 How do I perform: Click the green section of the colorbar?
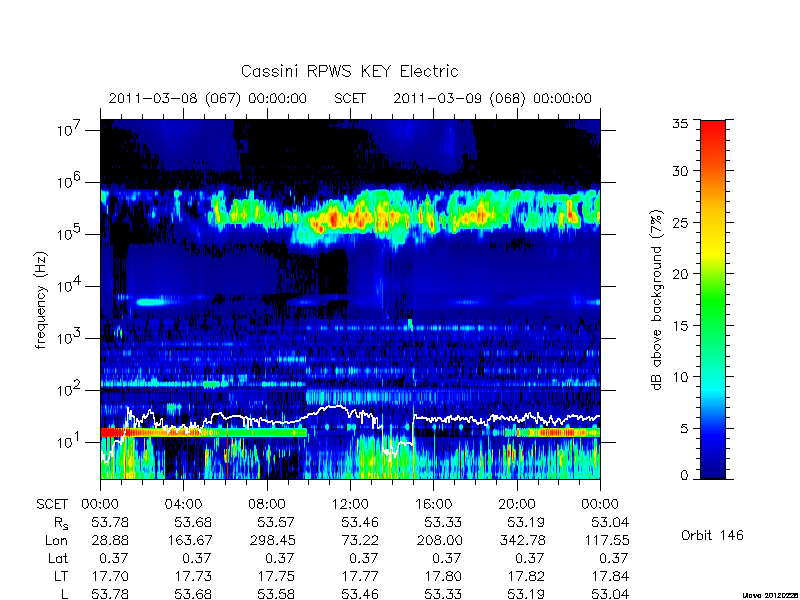click(x=713, y=301)
